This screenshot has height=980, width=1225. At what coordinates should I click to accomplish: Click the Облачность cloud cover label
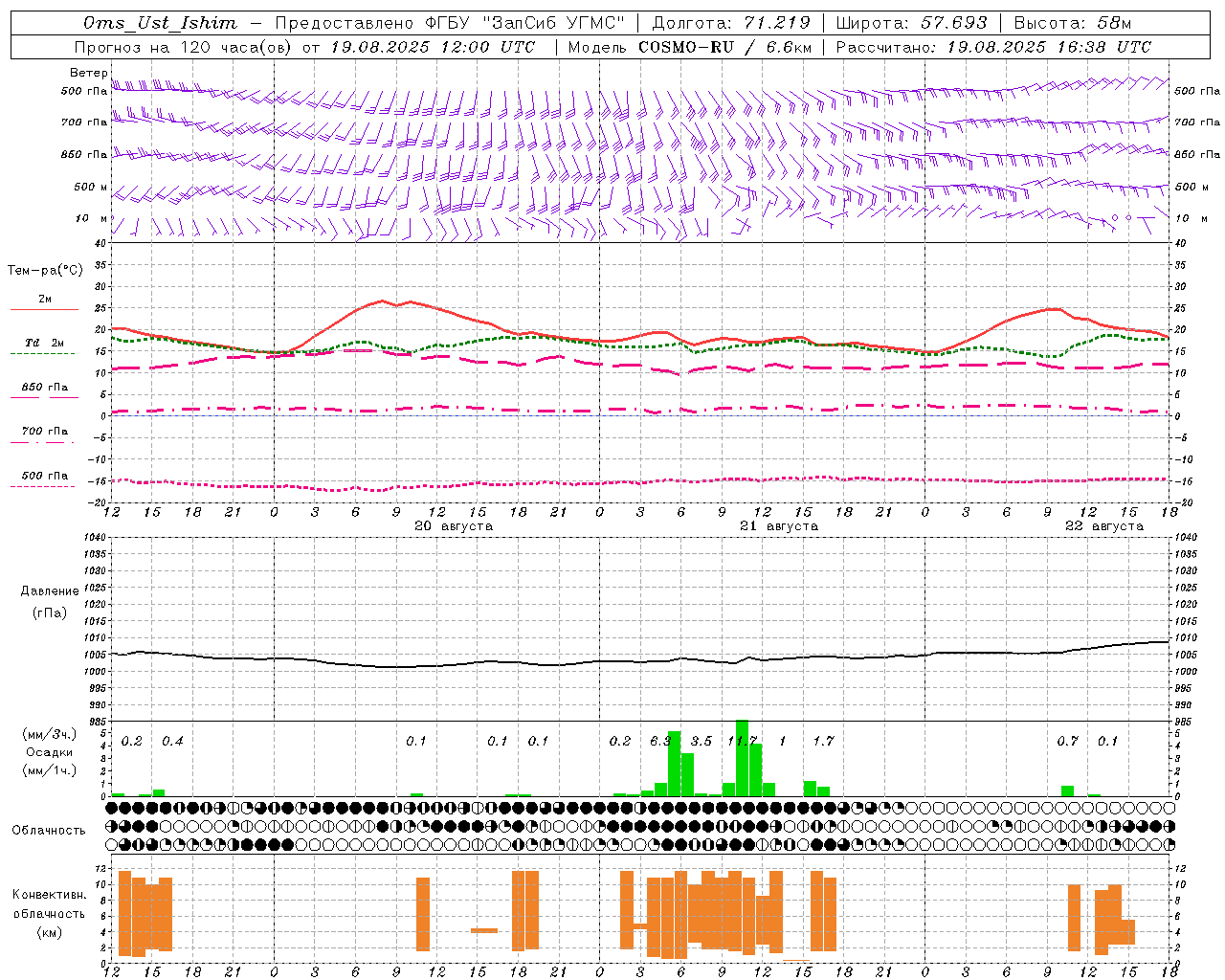click(49, 830)
